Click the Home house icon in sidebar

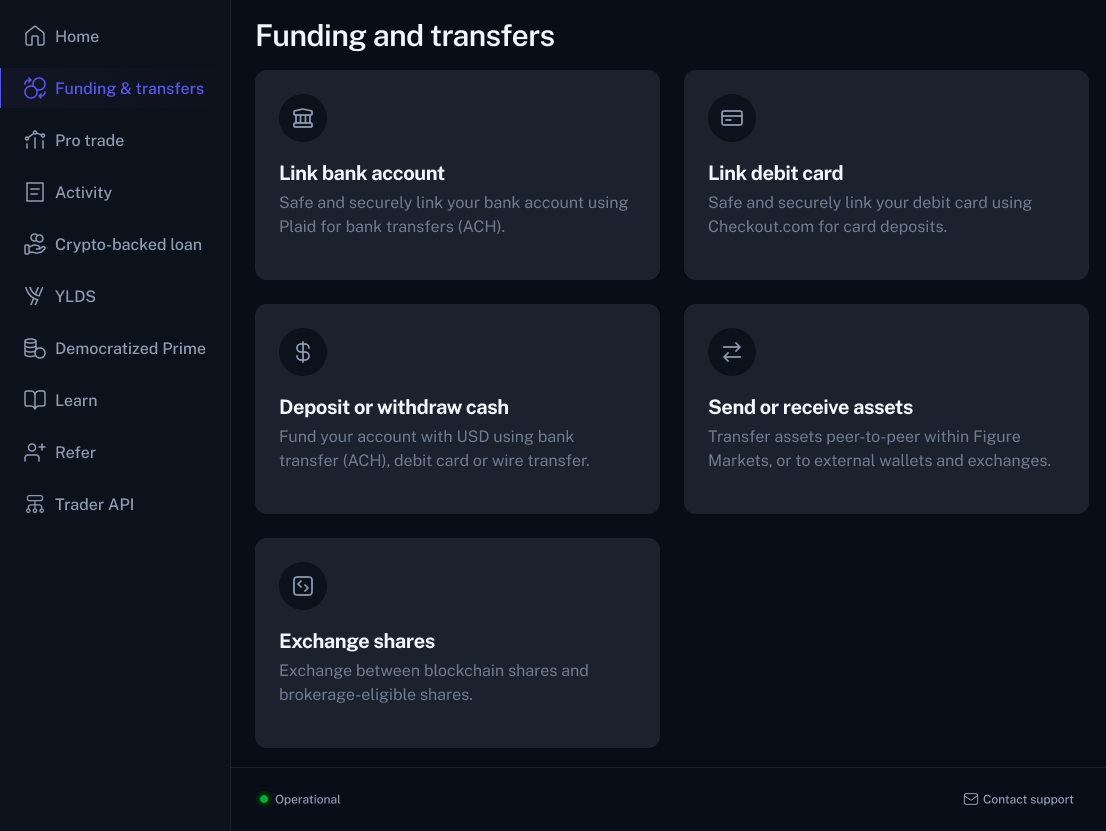pos(35,36)
